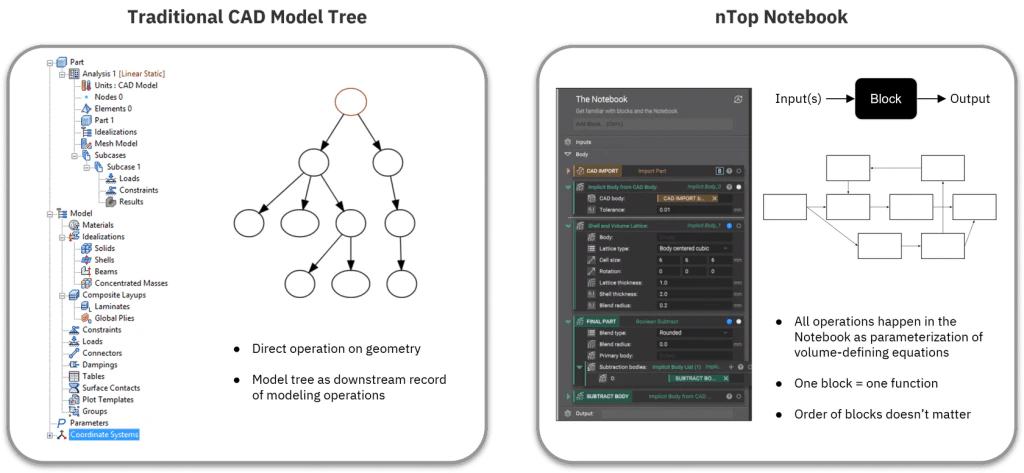Expand the CAD IMPORT block with orange arrow
Image resolution: width=1024 pixels, height=473 pixels.
click(x=568, y=171)
